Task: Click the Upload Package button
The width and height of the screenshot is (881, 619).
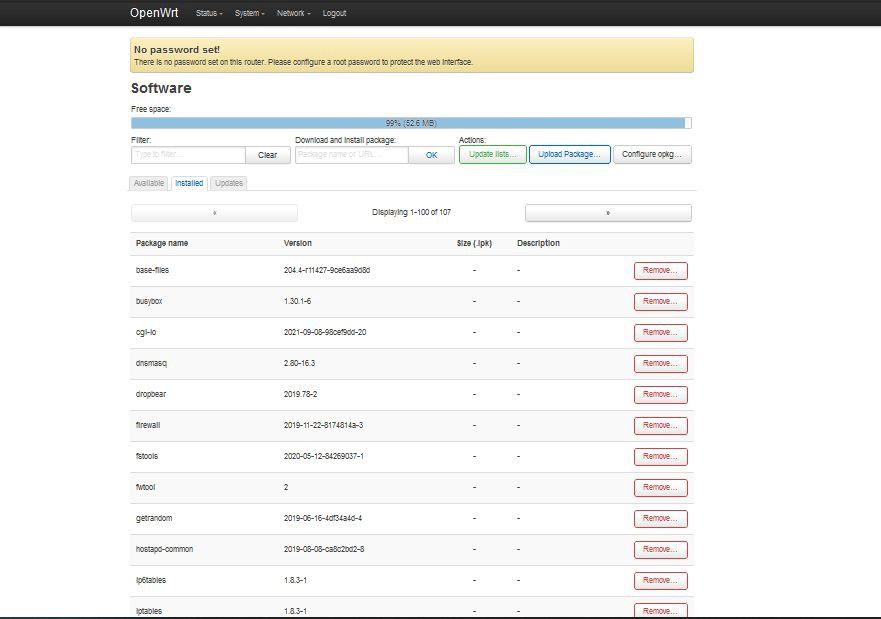Action: pyautogui.click(x=569, y=154)
